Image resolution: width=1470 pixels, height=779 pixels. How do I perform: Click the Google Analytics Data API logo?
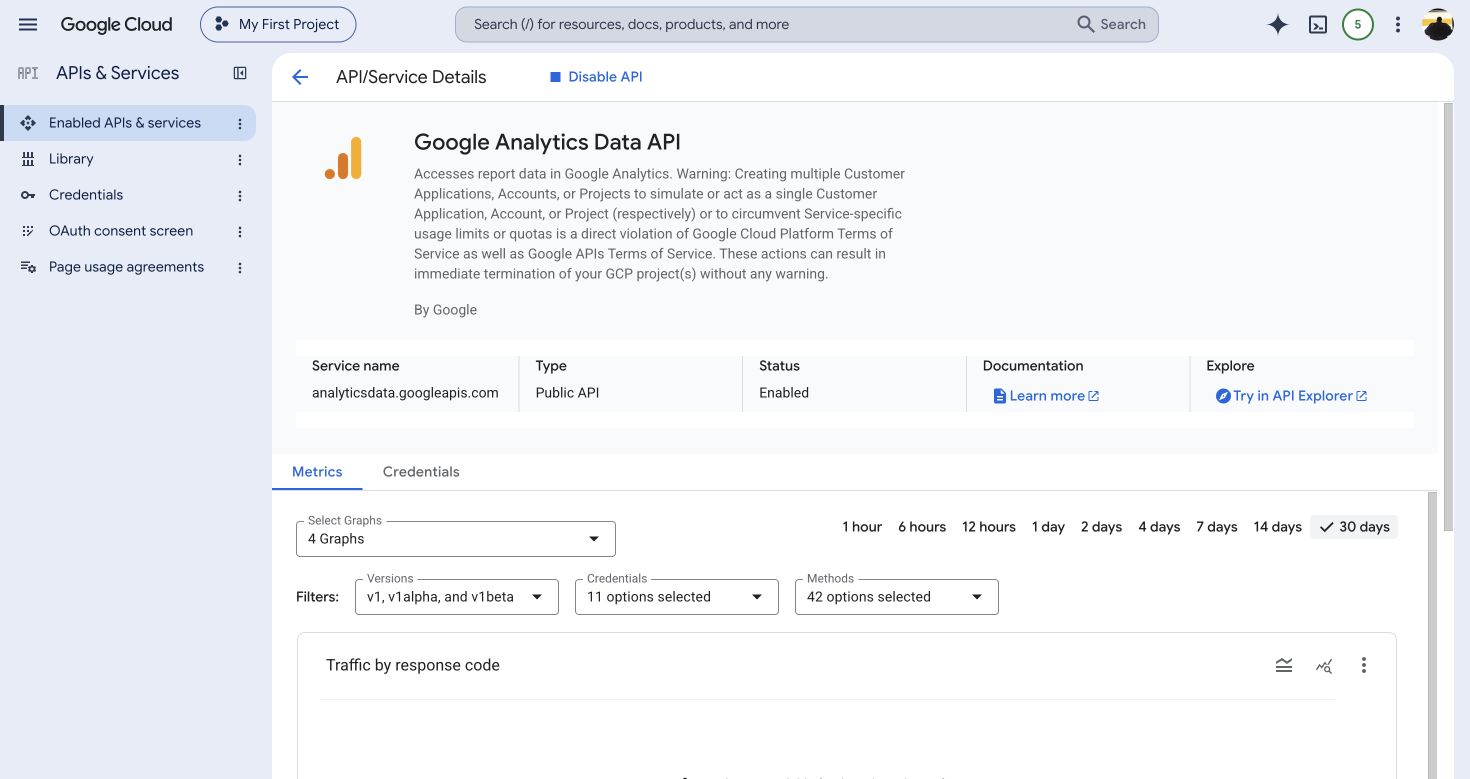(x=343, y=158)
